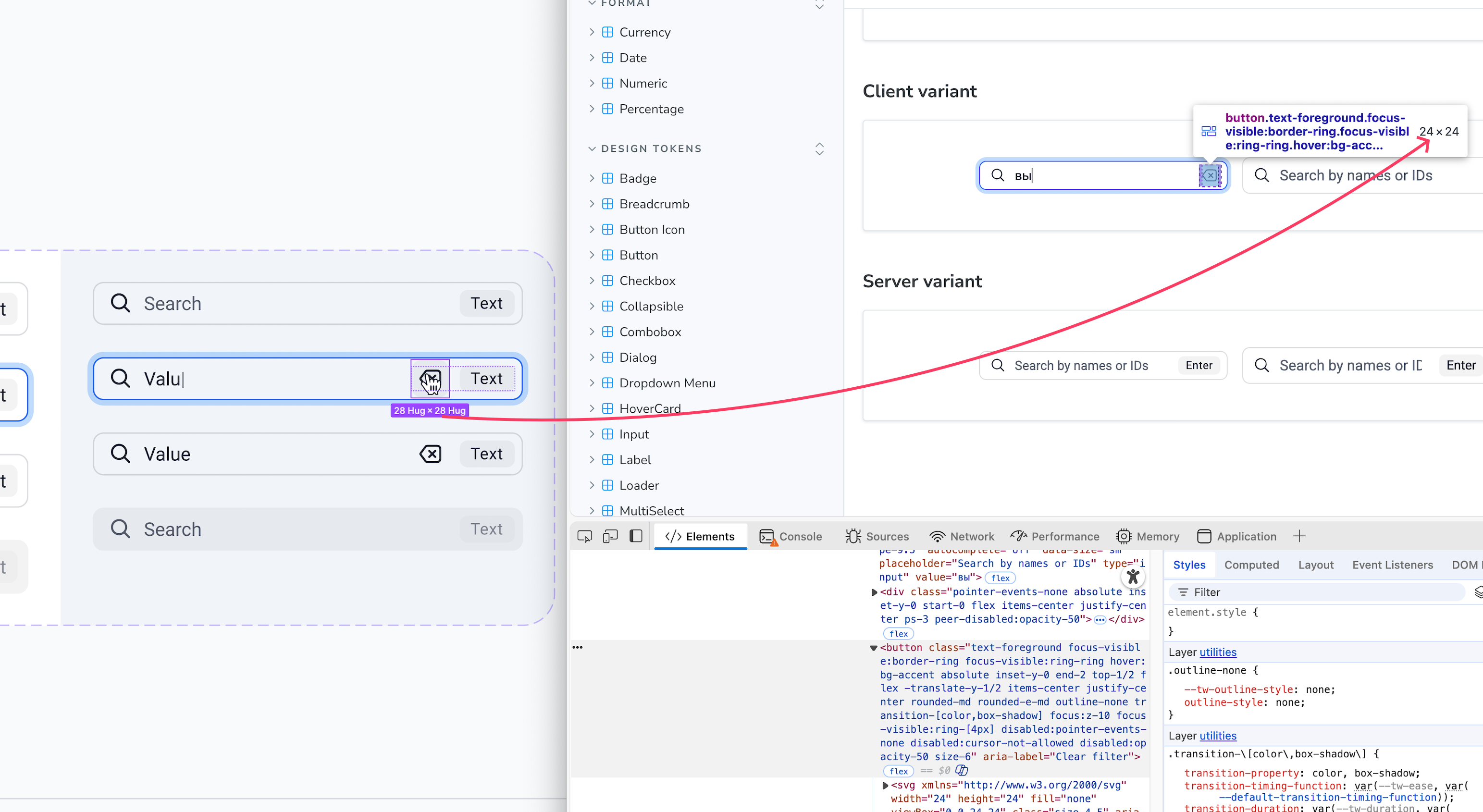Open the Application tab
1483x812 pixels.
coord(1237,536)
